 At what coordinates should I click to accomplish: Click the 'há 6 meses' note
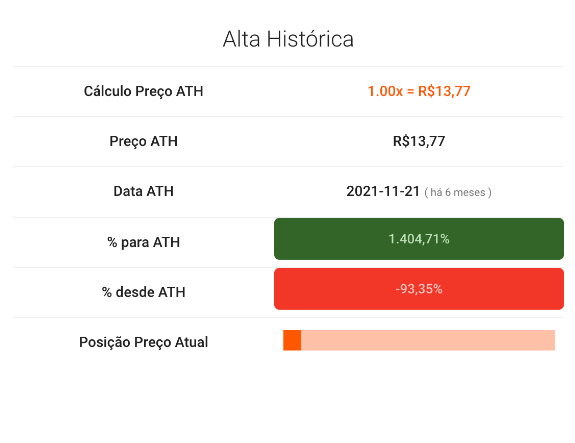458,193
